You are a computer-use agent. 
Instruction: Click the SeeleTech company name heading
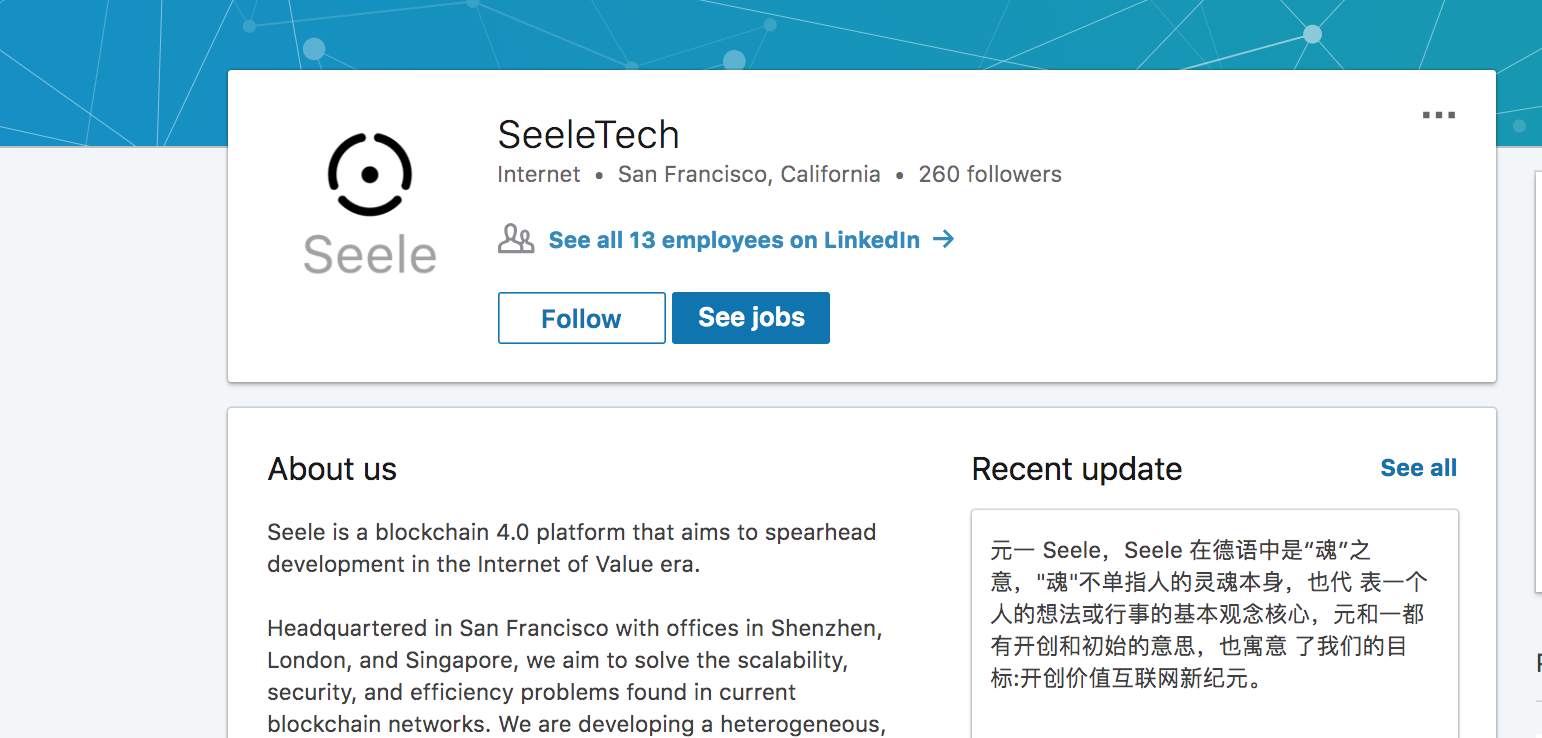click(588, 135)
